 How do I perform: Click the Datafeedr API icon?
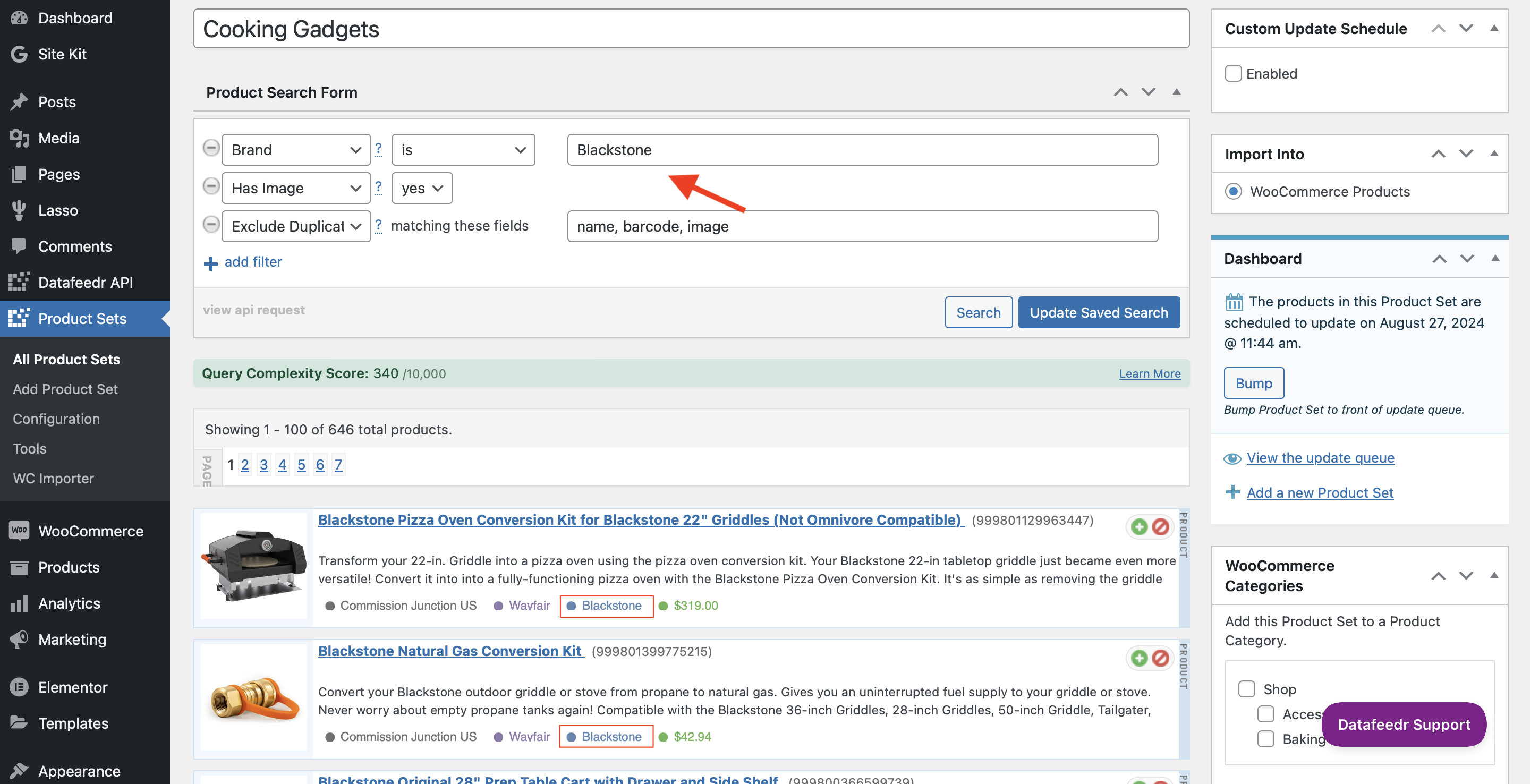[x=19, y=282]
